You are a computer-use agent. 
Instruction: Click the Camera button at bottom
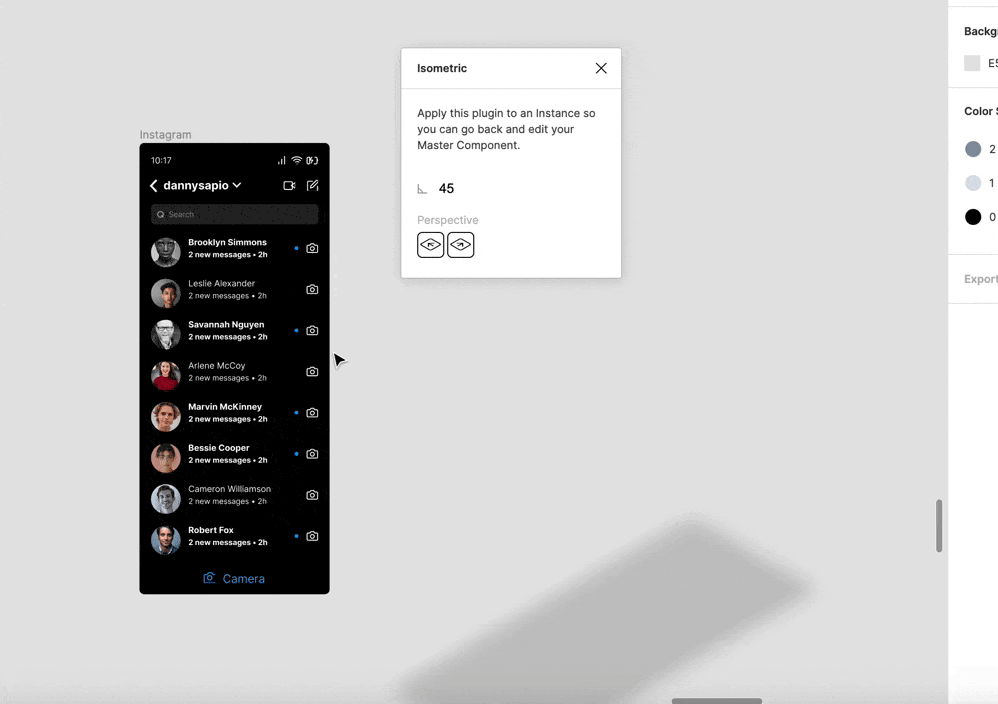(x=234, y=579)
